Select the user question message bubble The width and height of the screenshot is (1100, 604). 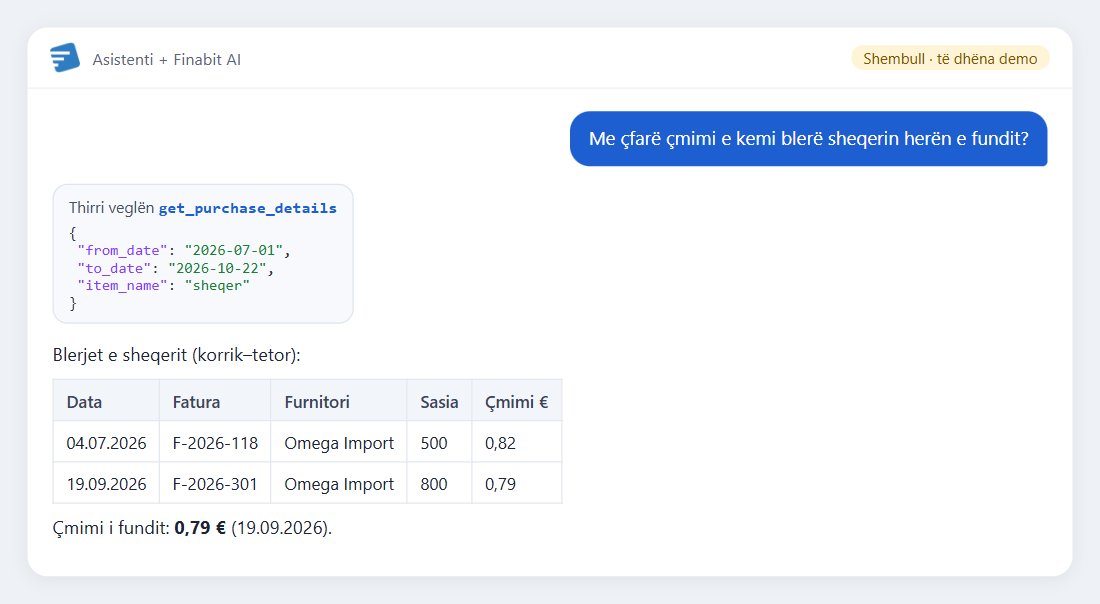(x=808, y=139)
